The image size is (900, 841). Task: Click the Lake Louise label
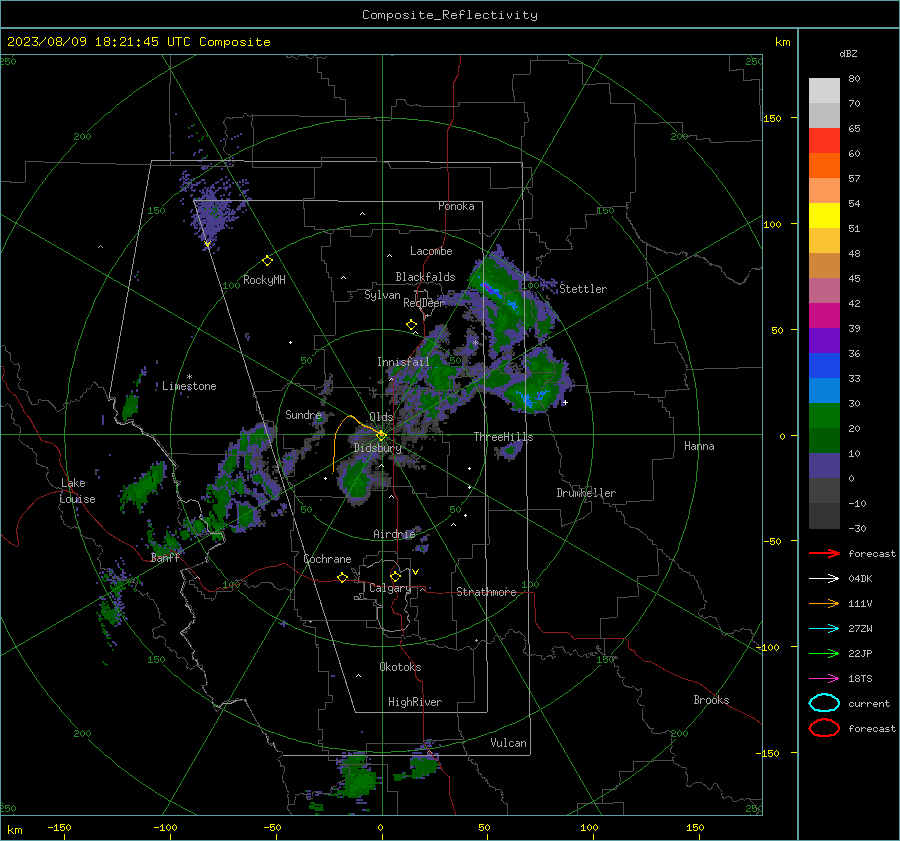pos(77,491)
